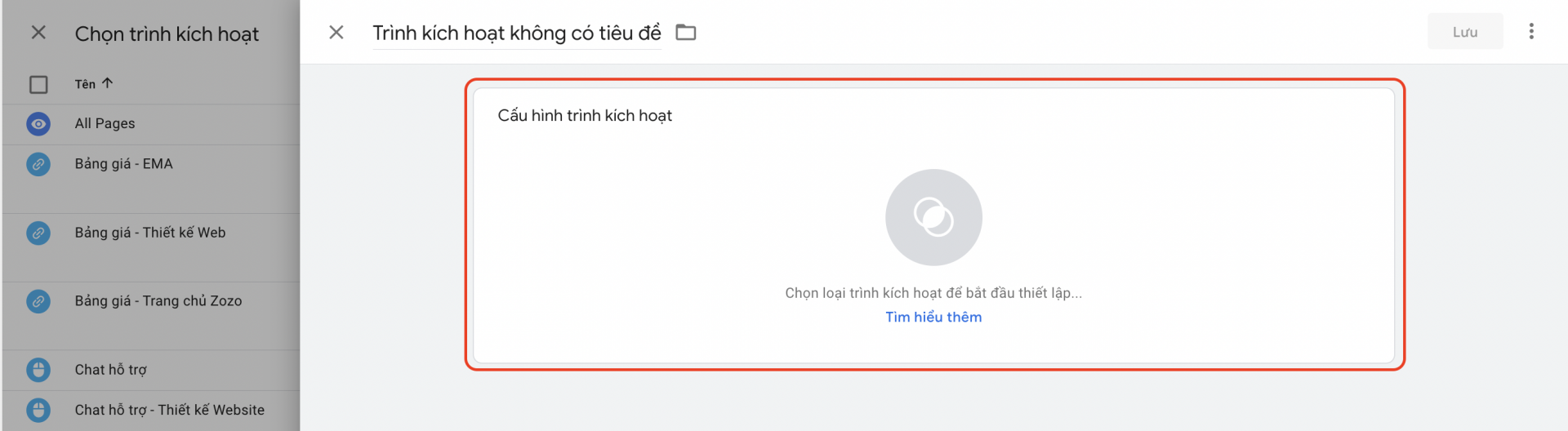Toggle the select-all checkbox next to Tên
The image size is (1568, 431).
tap(38, 84)
